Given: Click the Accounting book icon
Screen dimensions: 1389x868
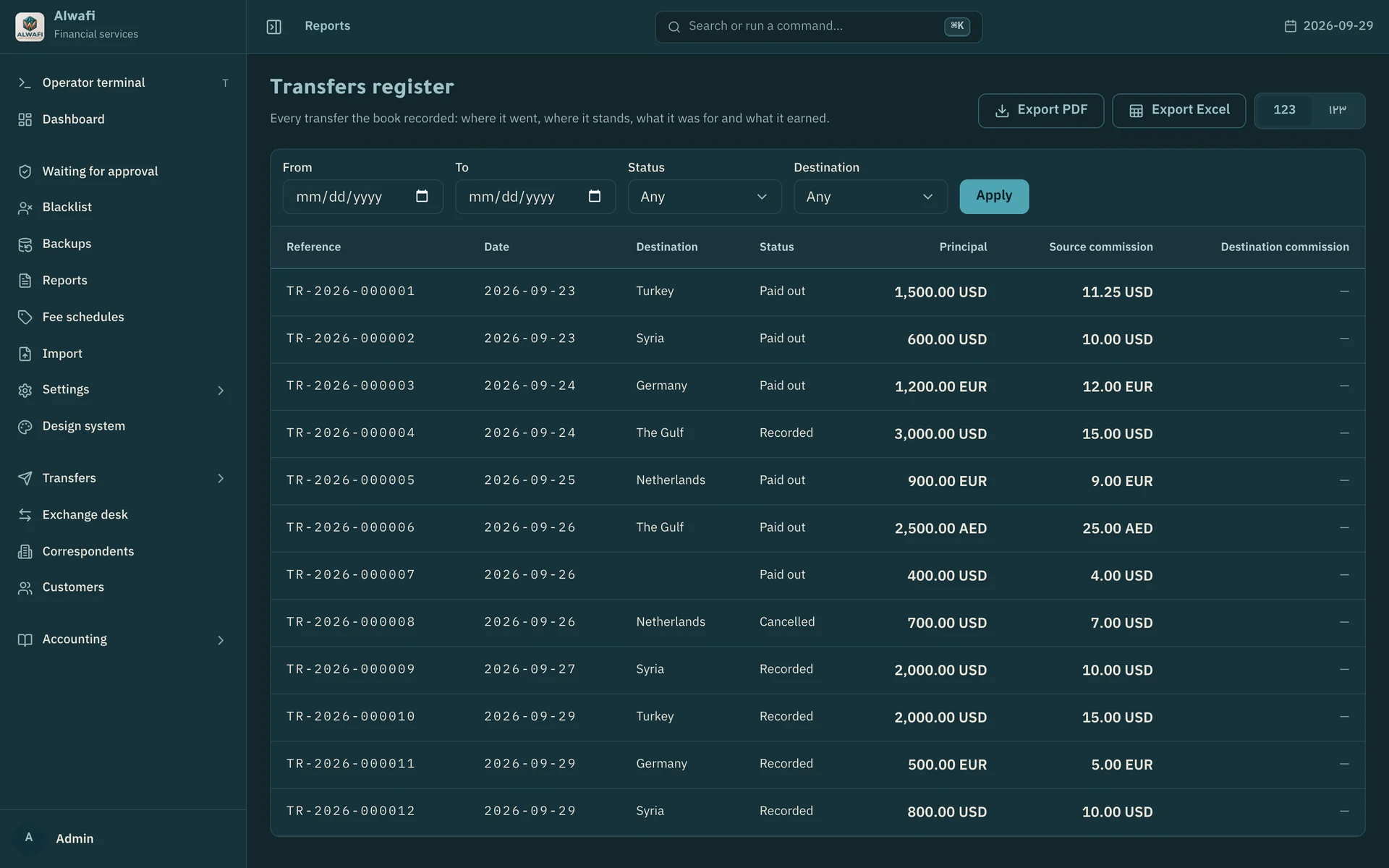Looking at the screenshot, I should [x=25, y=640].
